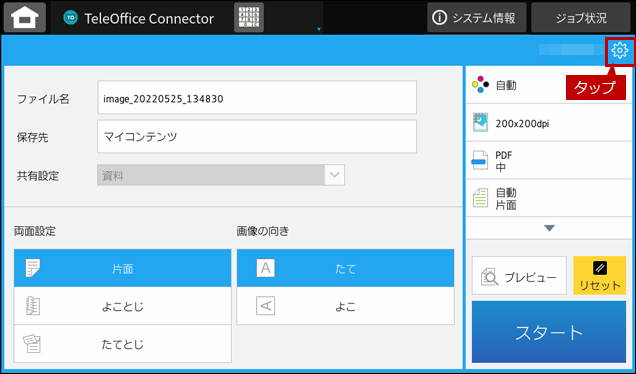Click the yellow リセット button
This screenshot has width=636, height=374.
tap(599, 275)
